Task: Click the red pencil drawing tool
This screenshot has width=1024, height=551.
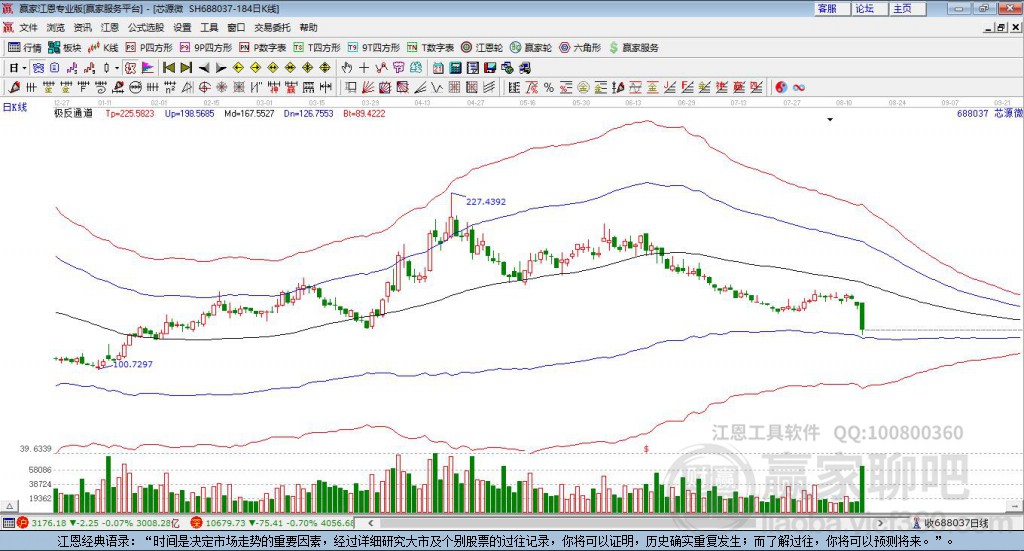Action: 14,87
